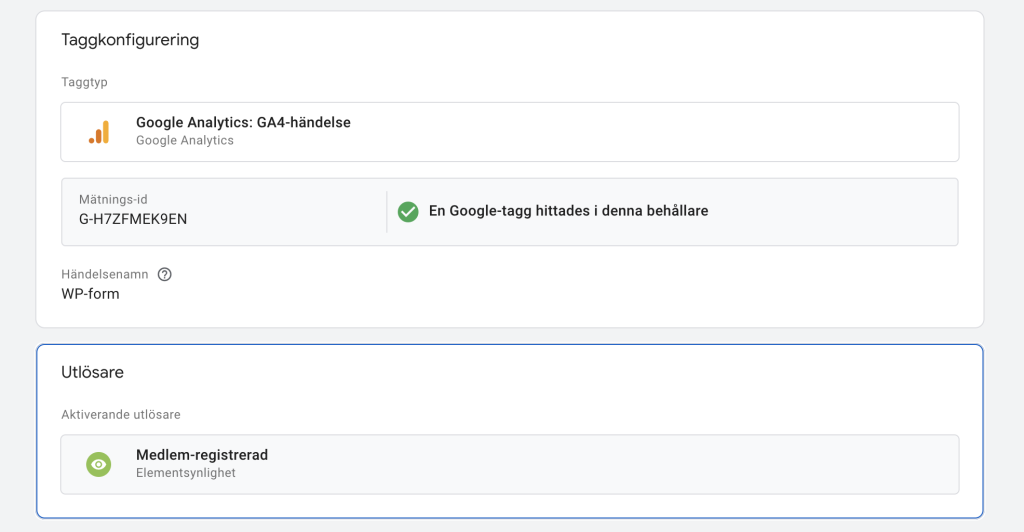Click the WP-form event name value

click(x=90, y=294)
